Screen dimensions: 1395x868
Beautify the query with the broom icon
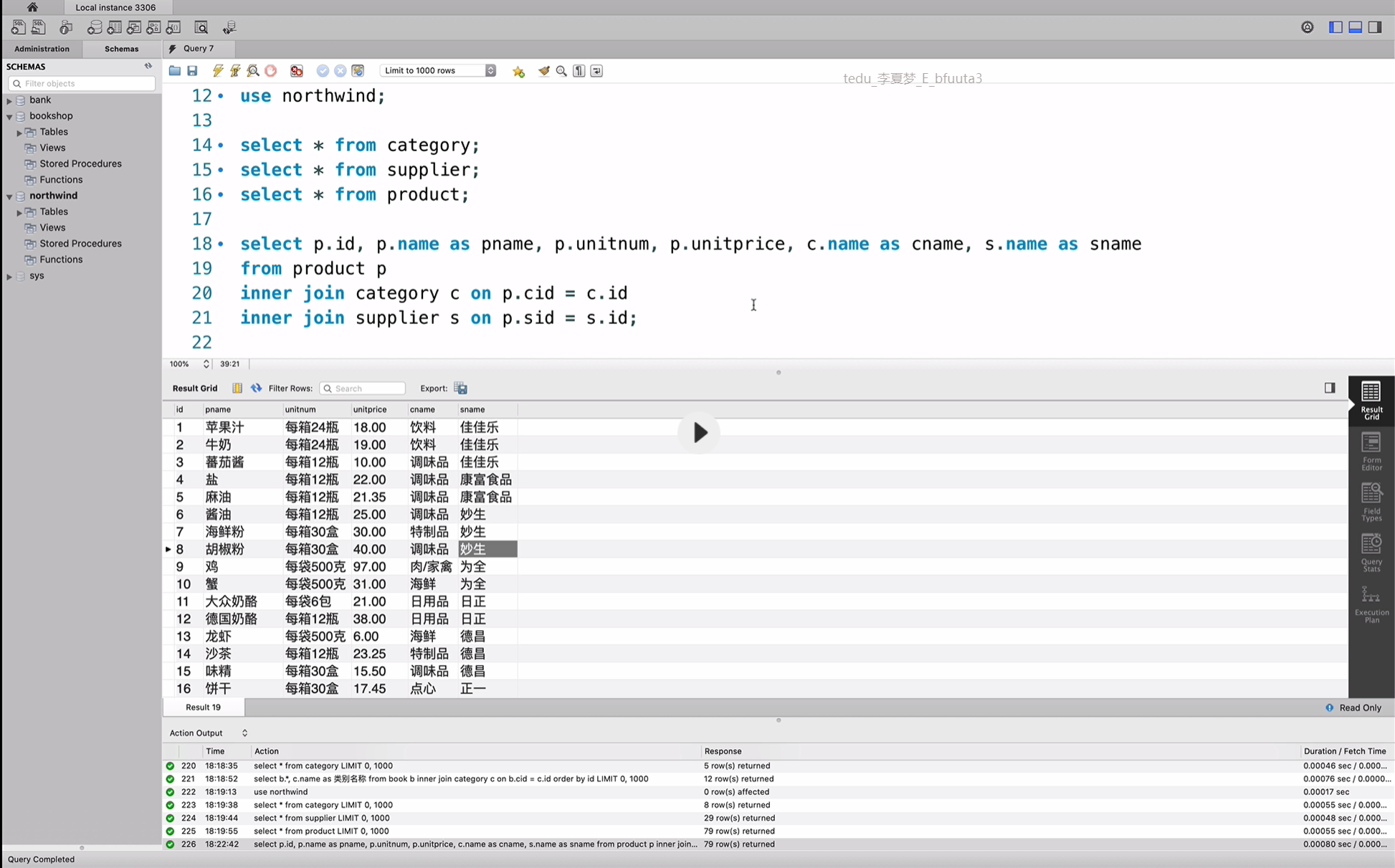coord(544,71)
